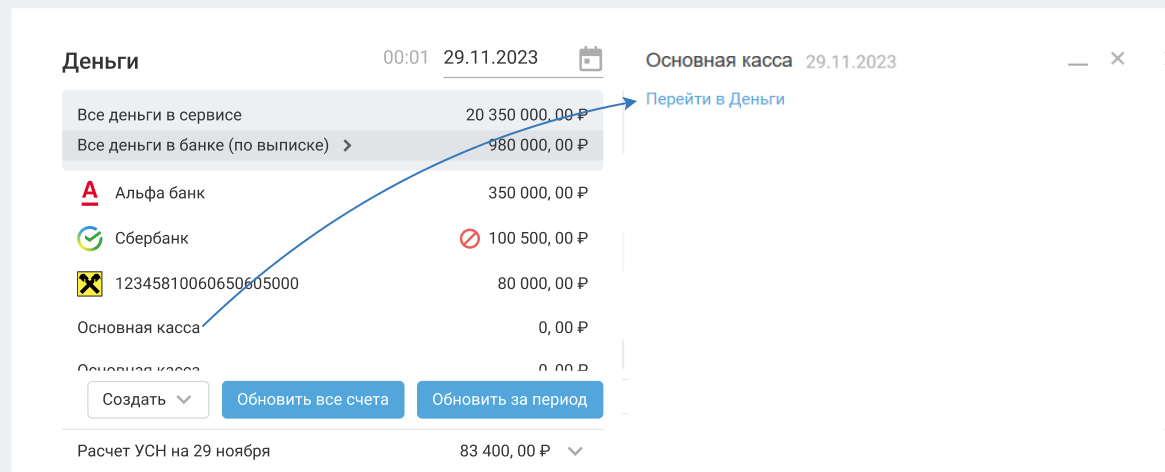The height and width of the screenshot is (472, 1165).
Task: Click Обновить все счета button
Action: (312, 399)
